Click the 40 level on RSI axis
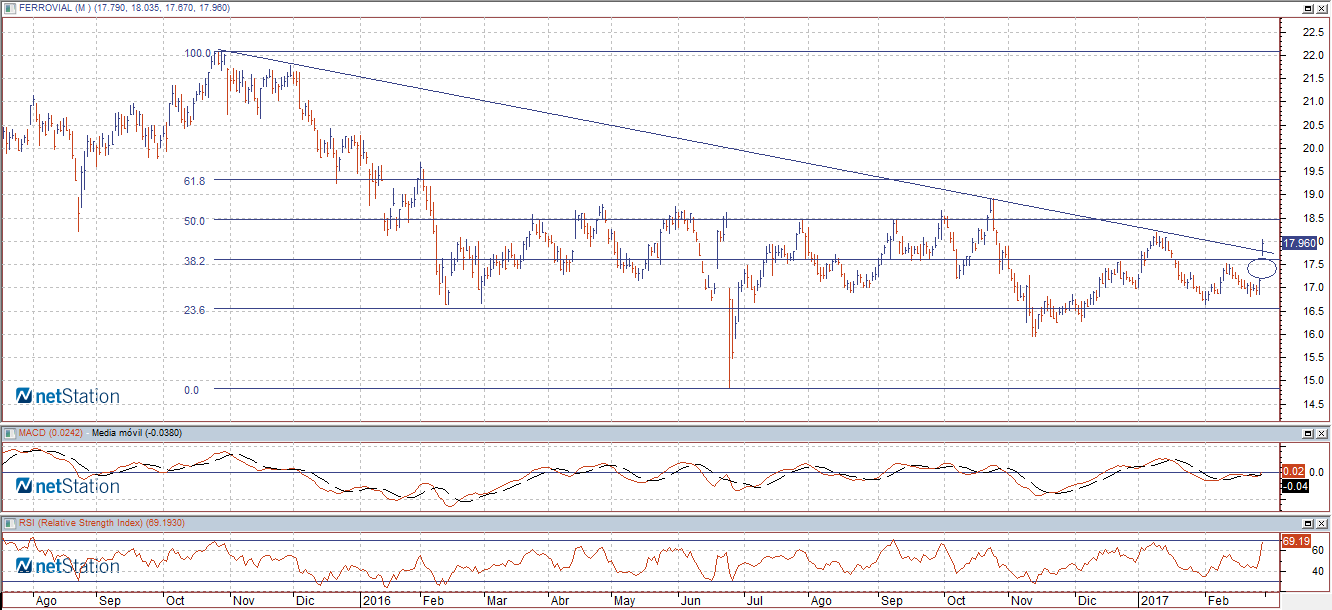 tap(1318, 572)
